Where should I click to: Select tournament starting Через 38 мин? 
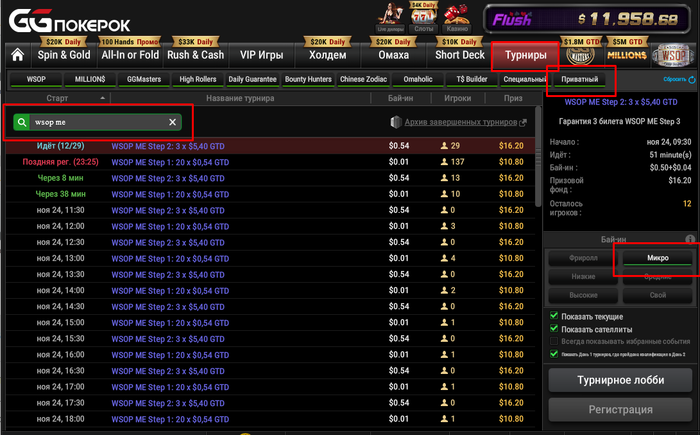[x=271, y=194]
